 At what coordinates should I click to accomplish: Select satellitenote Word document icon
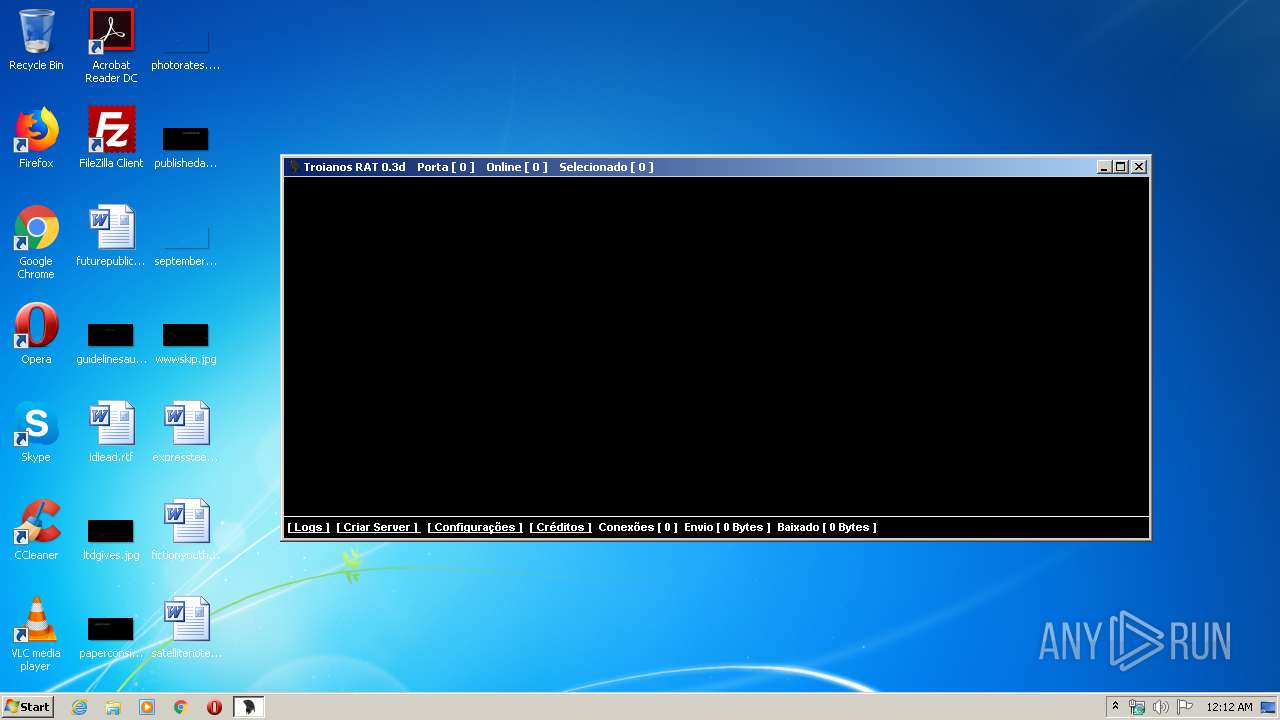(x=185, y=628)
